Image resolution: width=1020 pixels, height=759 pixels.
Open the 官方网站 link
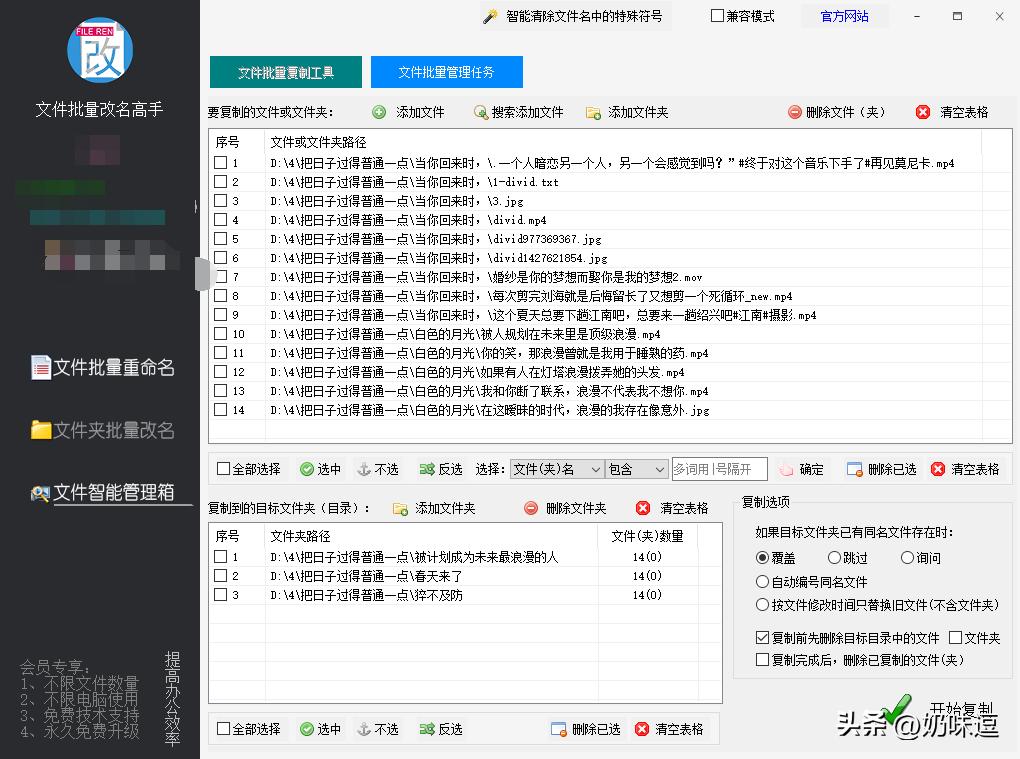844,16
